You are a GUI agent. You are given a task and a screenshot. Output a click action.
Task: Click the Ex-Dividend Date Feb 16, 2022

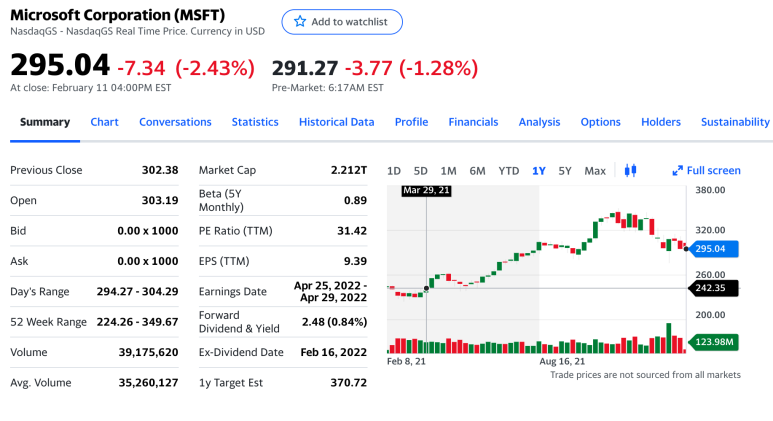click(x=334, y=352)
